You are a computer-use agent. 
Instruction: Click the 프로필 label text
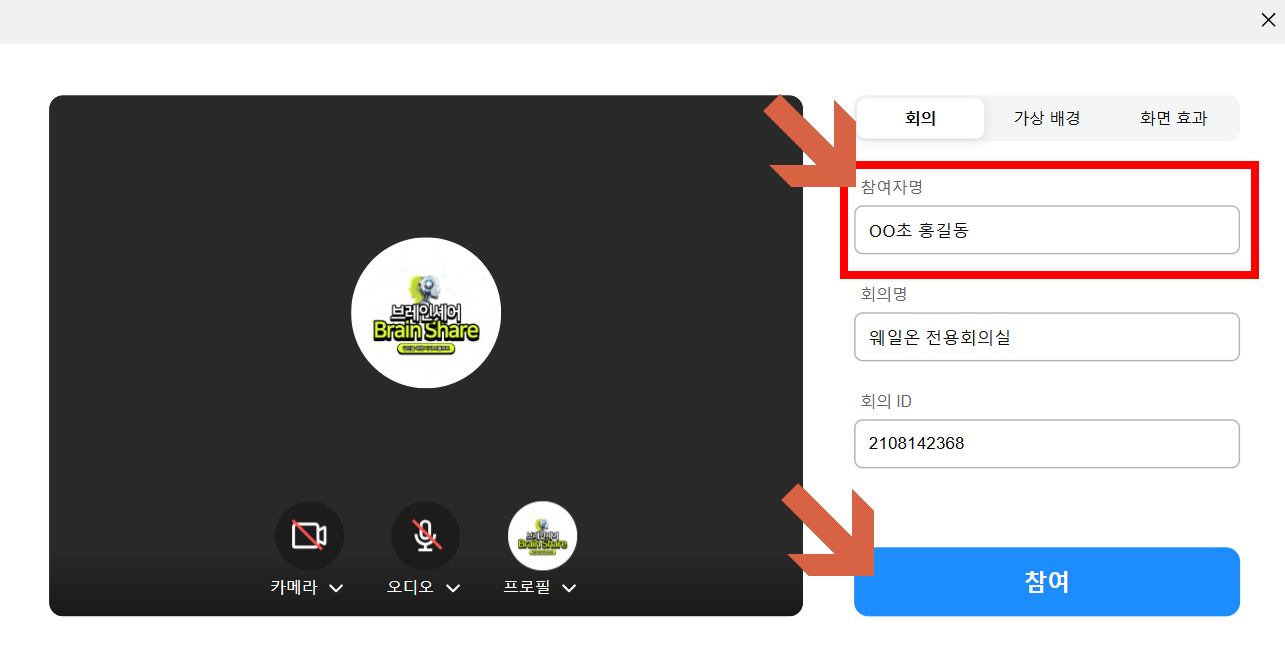click(x=526, y=588)
